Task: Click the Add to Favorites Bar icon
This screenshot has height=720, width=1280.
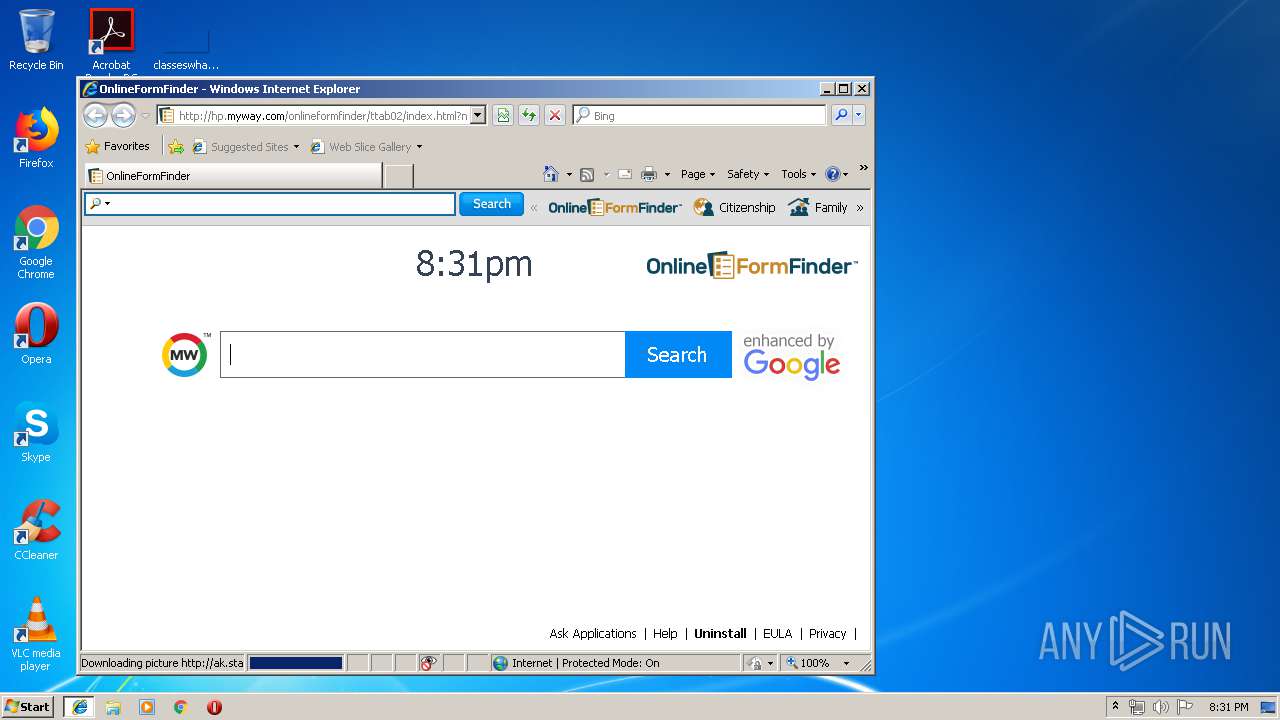Action: point(176,147)
